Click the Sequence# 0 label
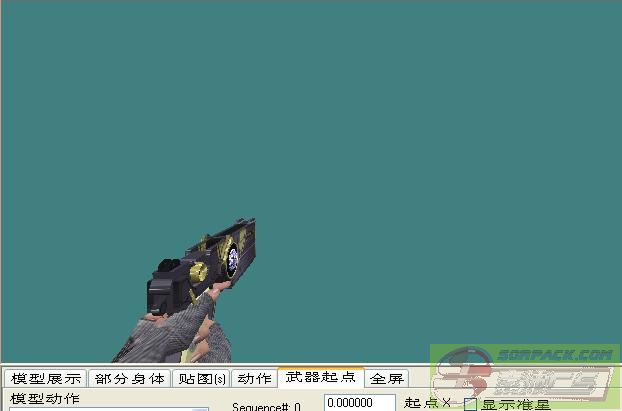Screen dimensions: 622x411 pos(266,406)
